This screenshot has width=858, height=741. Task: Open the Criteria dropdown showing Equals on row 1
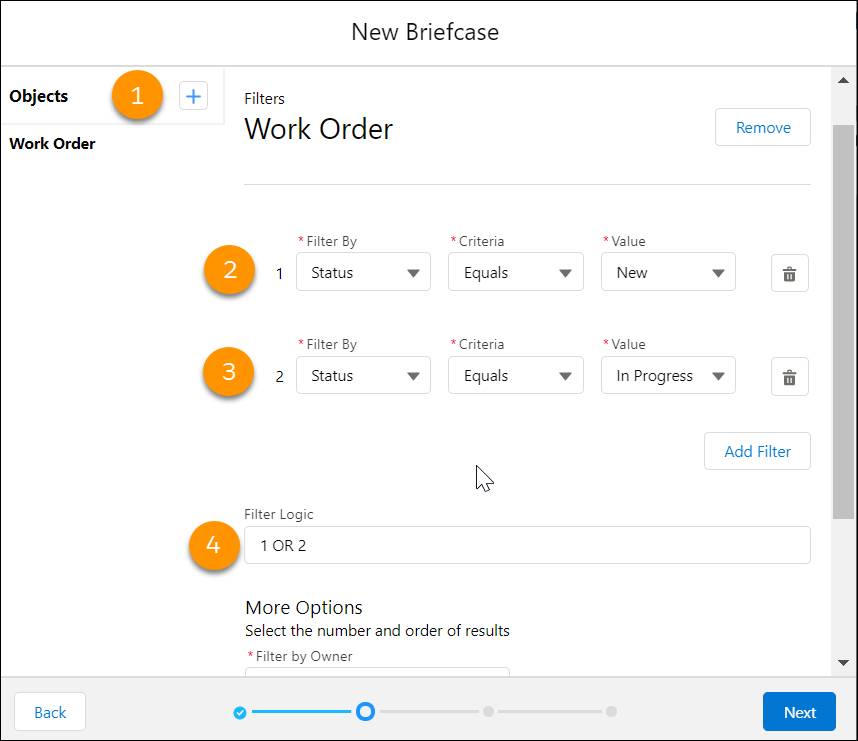coord(515,271)
